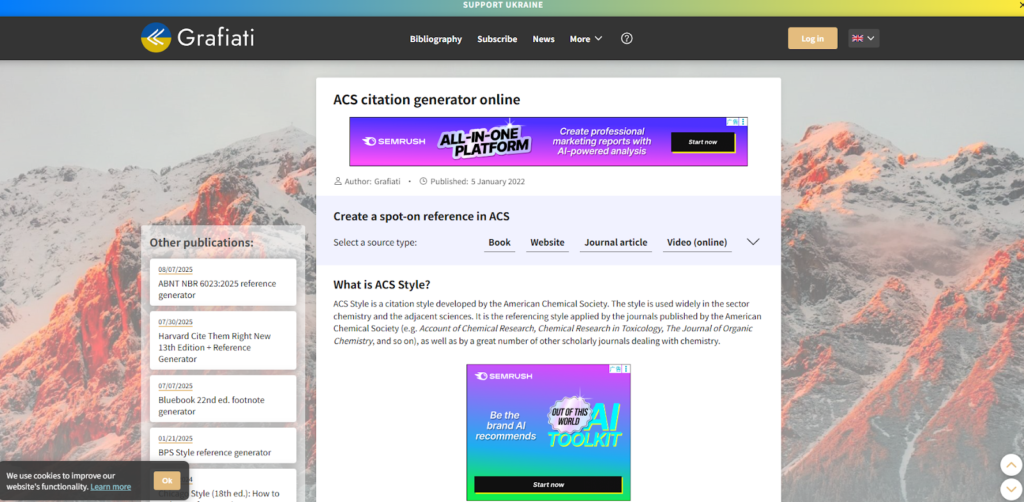The width and height of the screenshot is (1024, 502).
Task: Open the Subscribe page
Action: tap(497, 39)
